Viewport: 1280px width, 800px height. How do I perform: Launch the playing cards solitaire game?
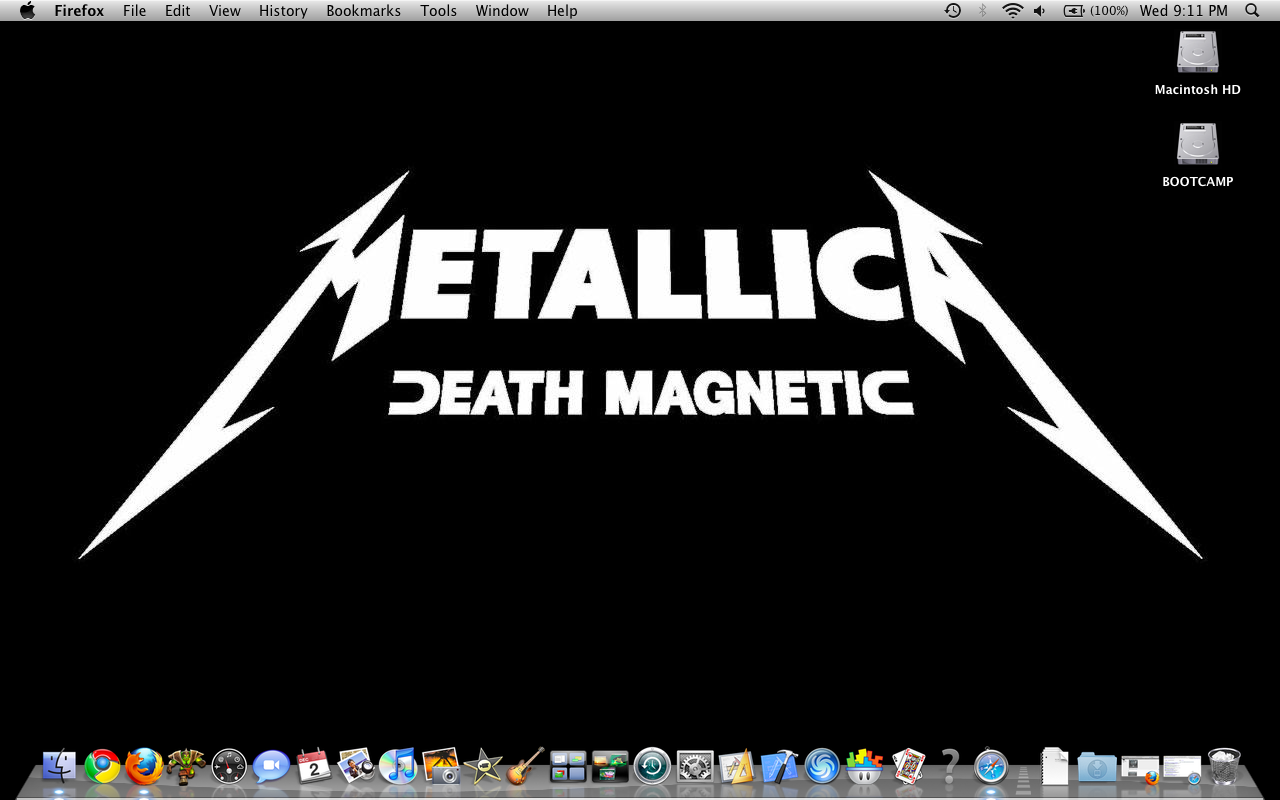click(x=907, y=767)
